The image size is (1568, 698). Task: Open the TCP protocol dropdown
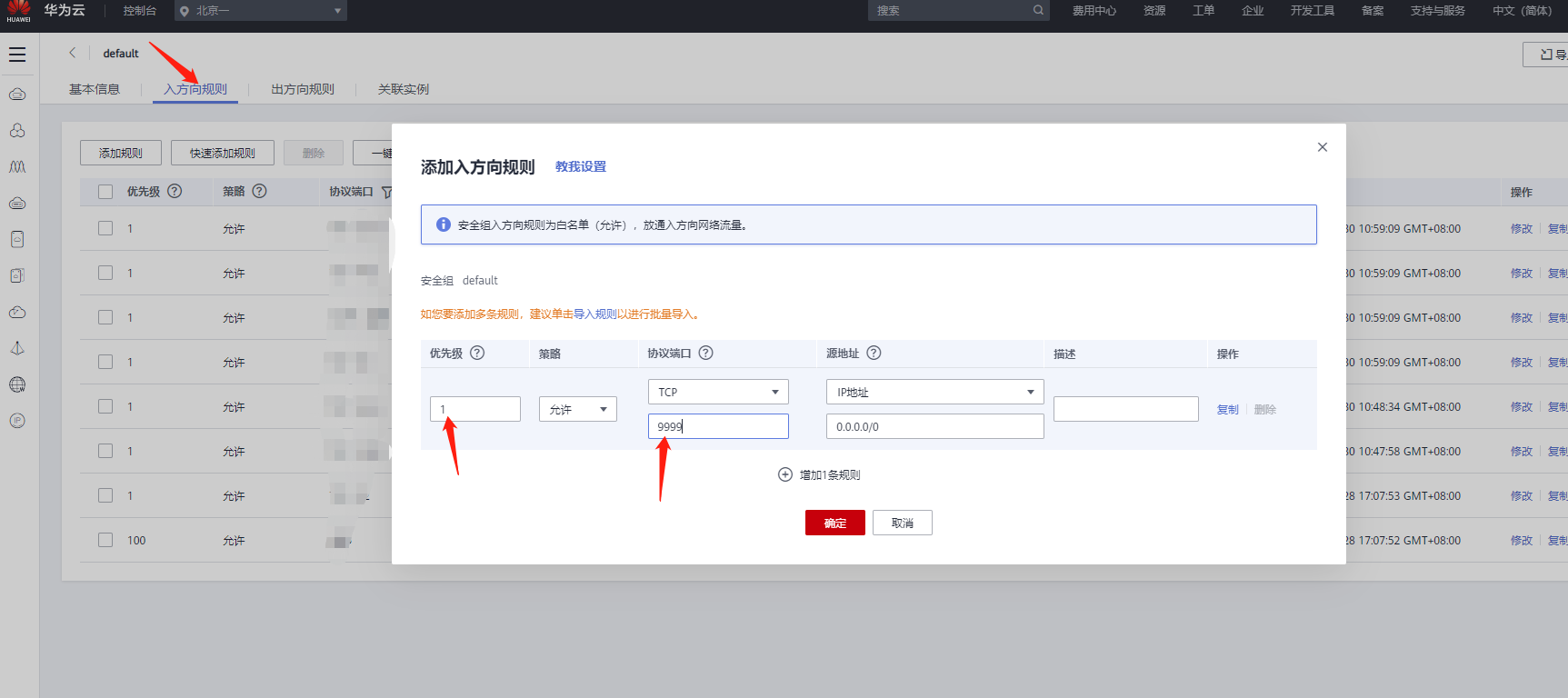pos(718,392)
